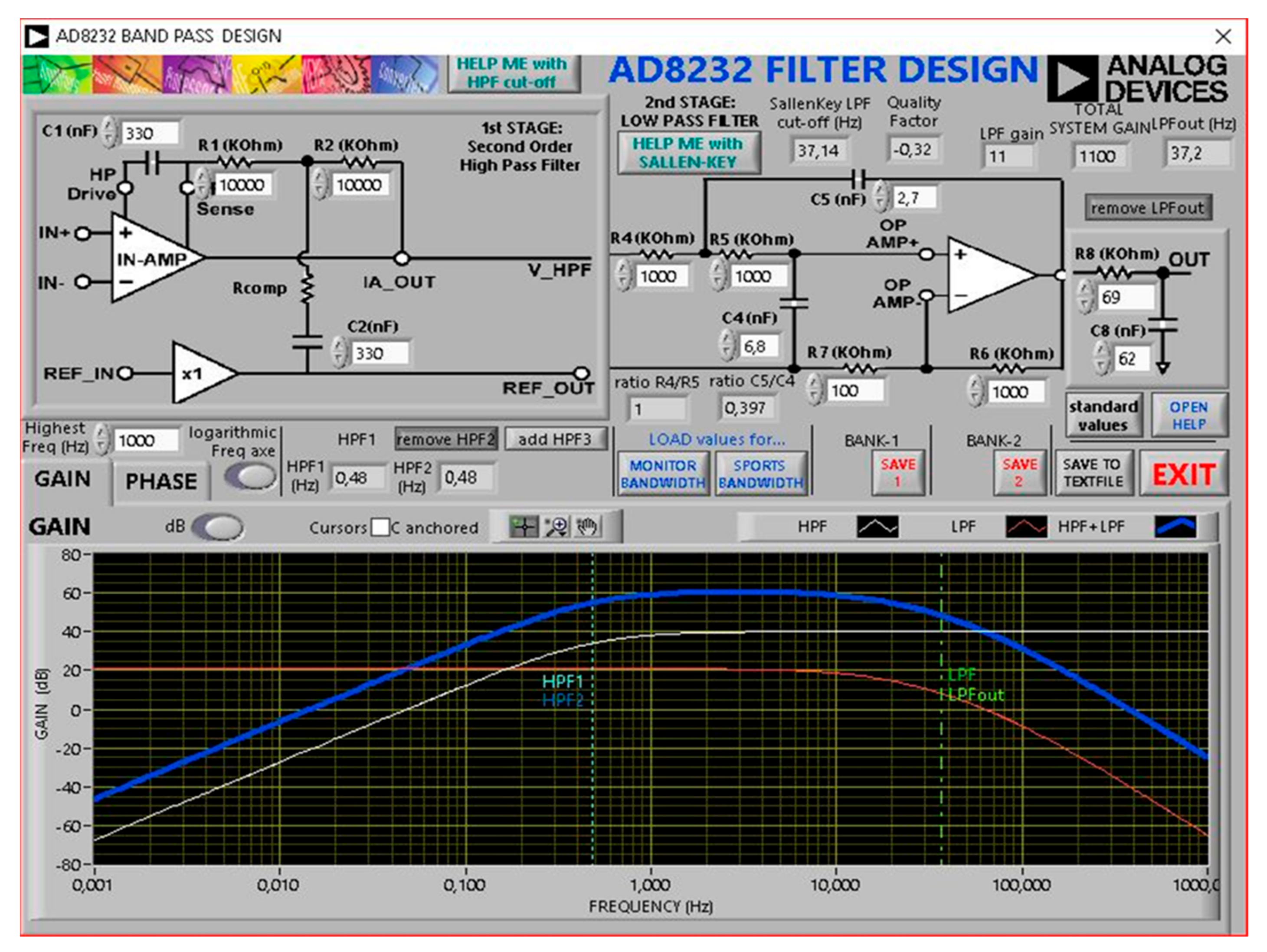
Task: Click the C4 value field showing 6,8
Action: [759, 346]
